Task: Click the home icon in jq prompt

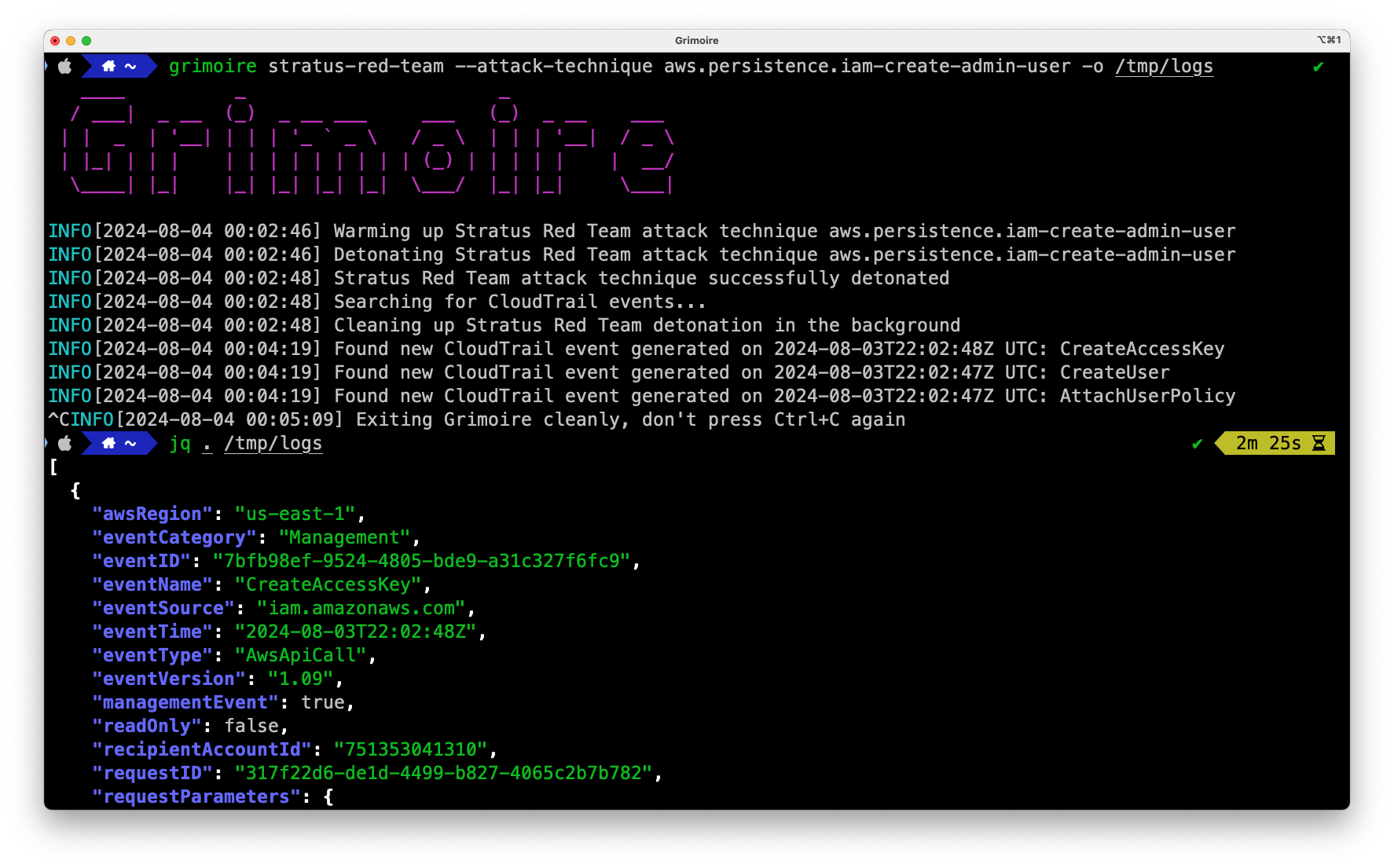Action: pos(109,444)
